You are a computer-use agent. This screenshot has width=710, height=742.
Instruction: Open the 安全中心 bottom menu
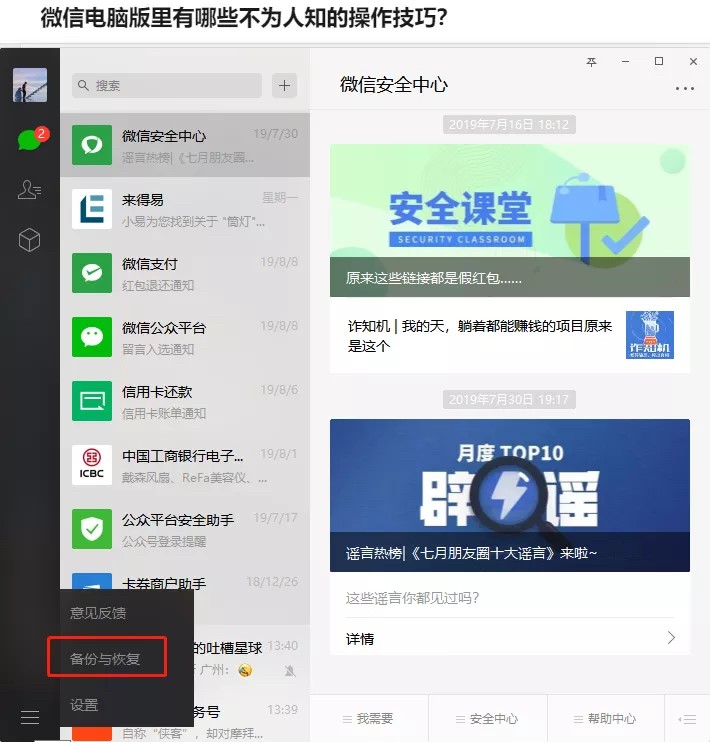[x=487, y=719]
